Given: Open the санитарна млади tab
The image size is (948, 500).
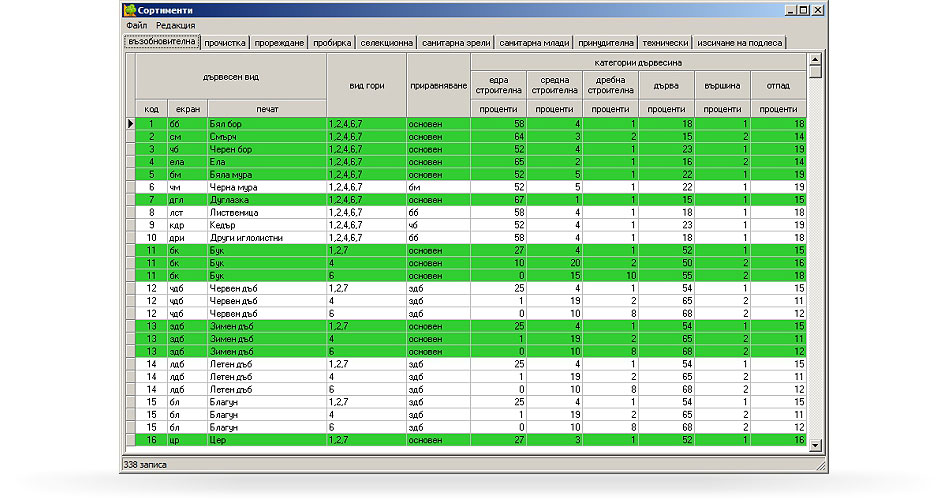Looking at the screenshot, I should (x=532, y=43).
